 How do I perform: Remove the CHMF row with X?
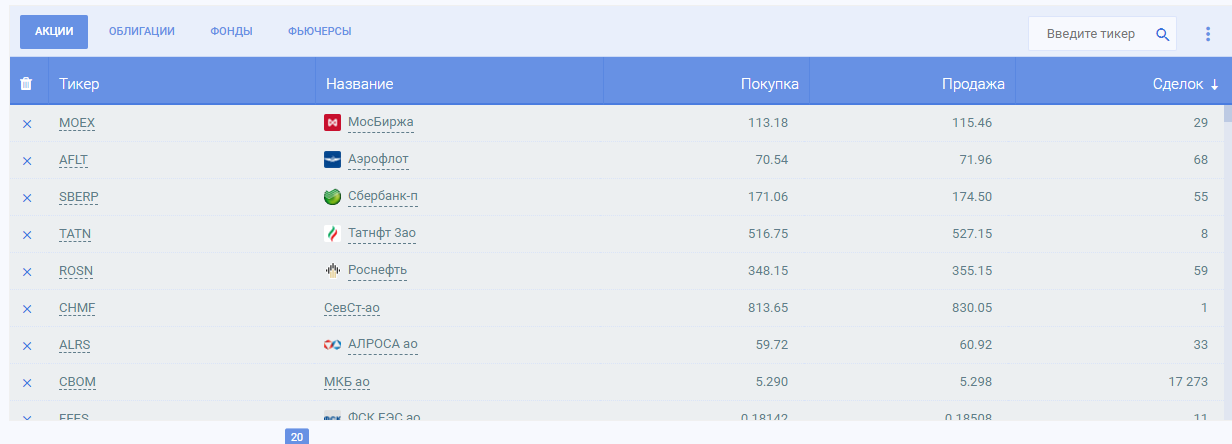(x=27, y=308)
